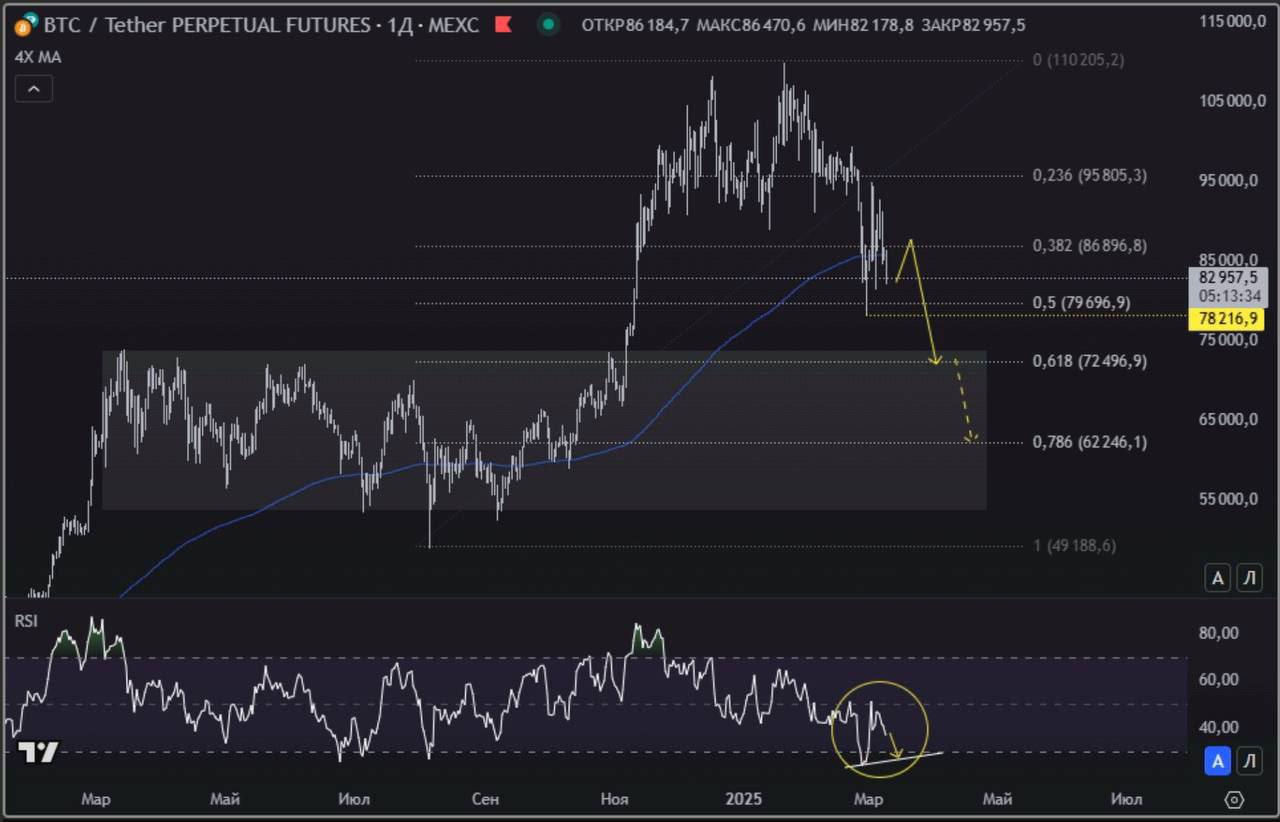Open the TradingView logo in RSI pane

[x=38, y=752]
